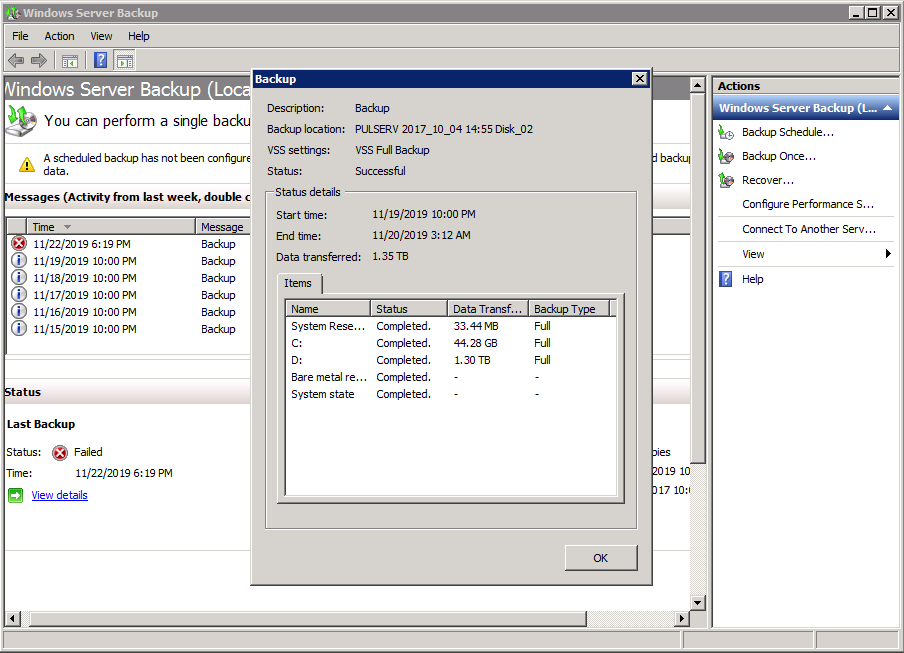Open the Help menu in menu bar
The width and height of the screenshot is (904, 653).
point(138,36)
